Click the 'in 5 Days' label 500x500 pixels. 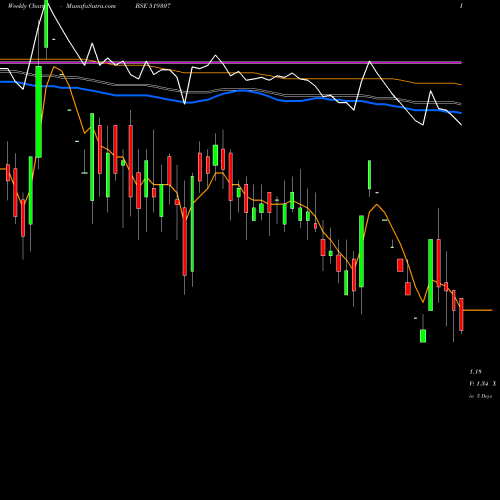(480, 396)
